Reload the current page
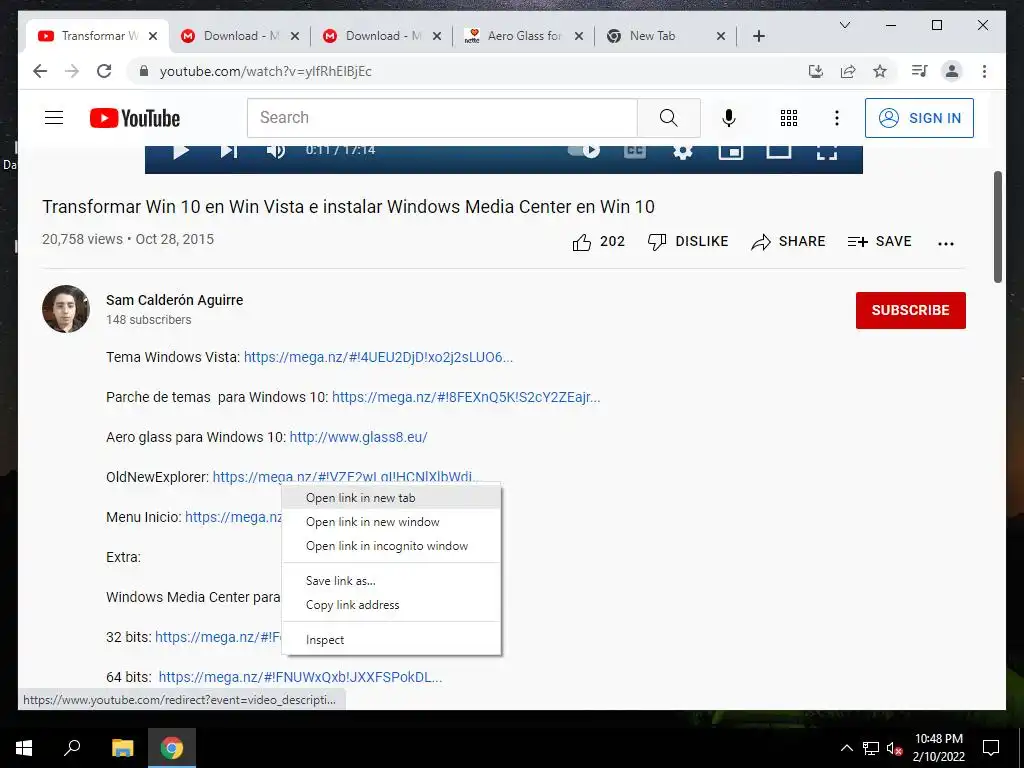 (x=104, y=71)
